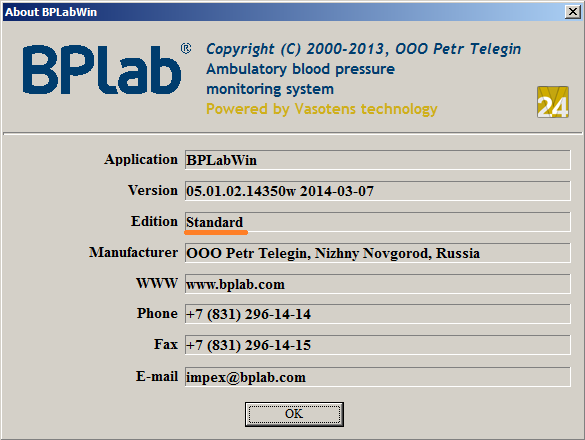Viewport: 585px width, 440px height.
Task: Click the E-mail label
Action: (x=157, y=376)
